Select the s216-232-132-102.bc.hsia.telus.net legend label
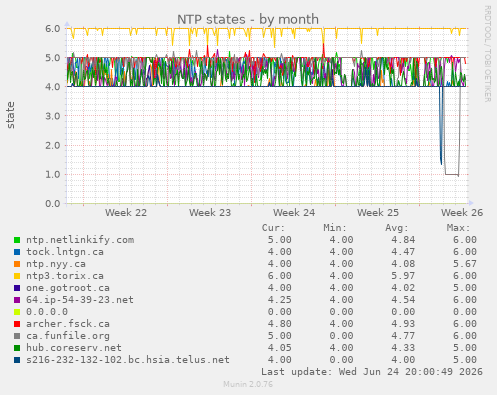The width and height of the screenshot is (497, 395). [128, 360]
